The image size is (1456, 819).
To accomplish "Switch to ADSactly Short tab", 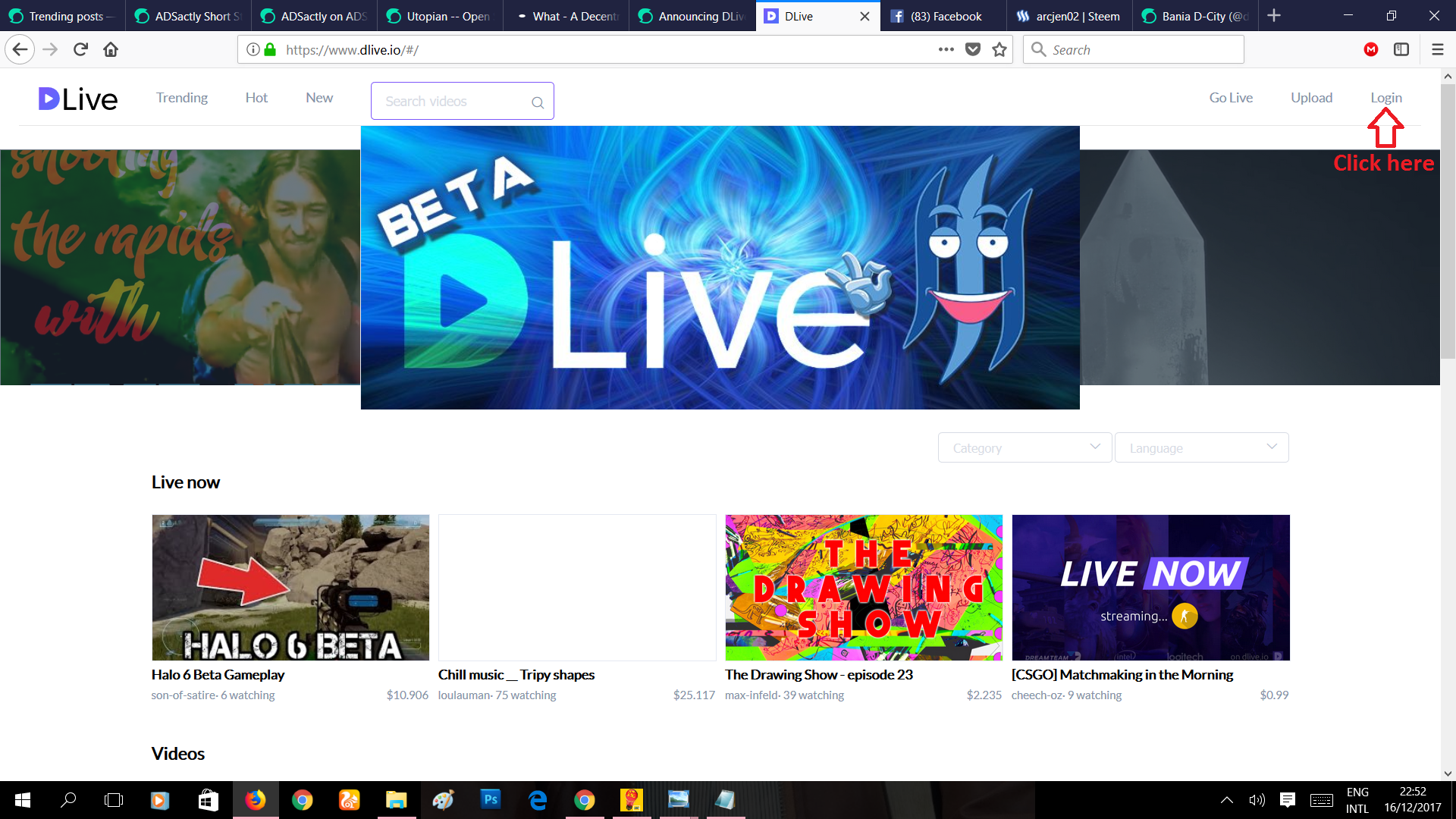I will tap(188, 16).
